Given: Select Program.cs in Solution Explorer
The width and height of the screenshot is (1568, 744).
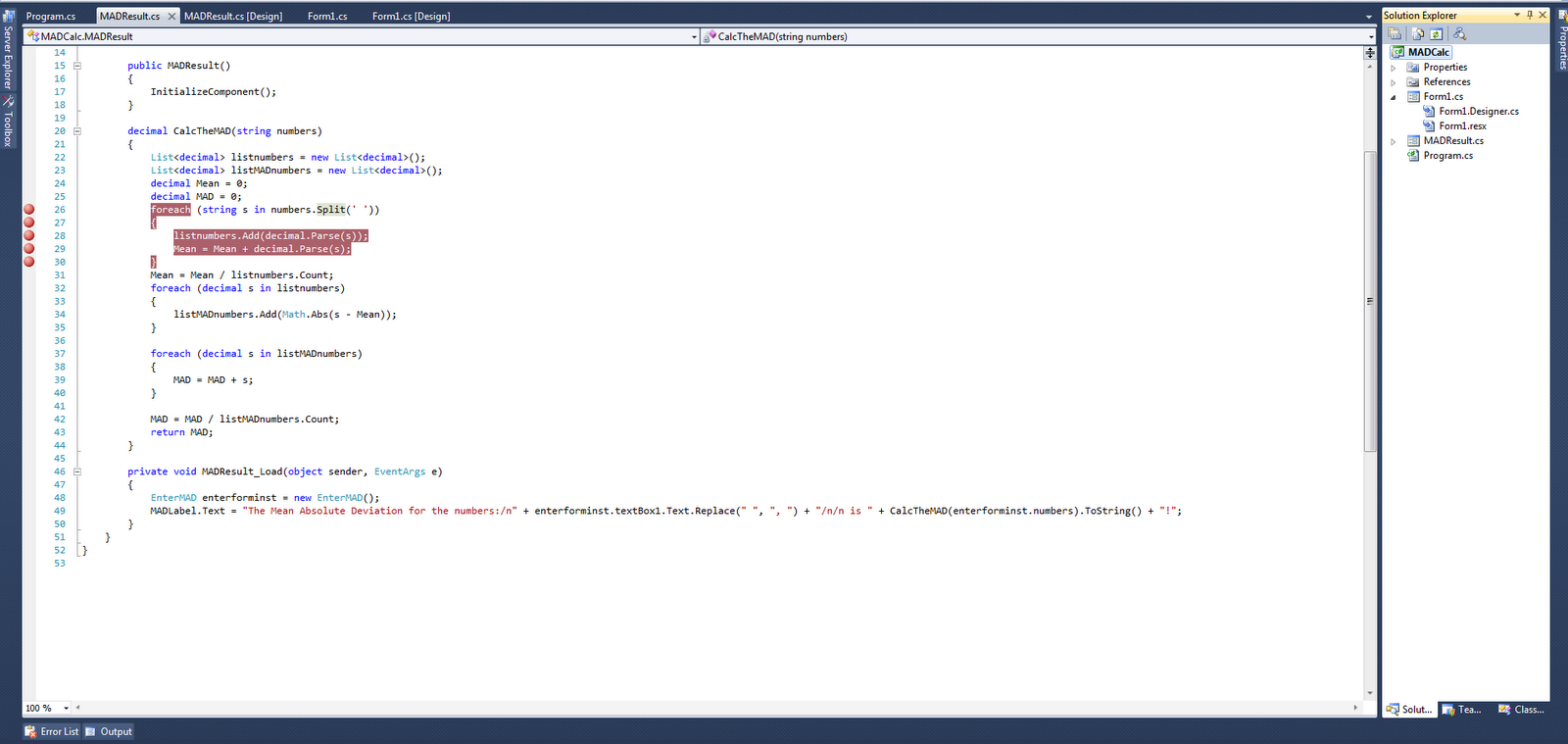Looking at the screenshot, I should (1447, 156).
